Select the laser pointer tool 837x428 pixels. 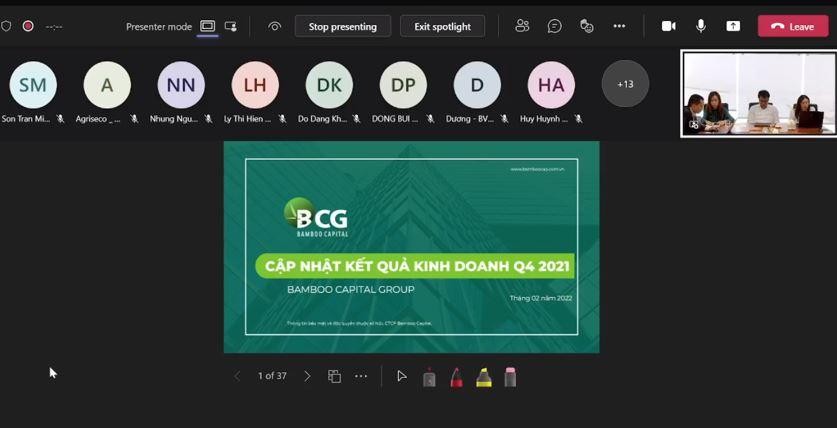coord(429,377)
